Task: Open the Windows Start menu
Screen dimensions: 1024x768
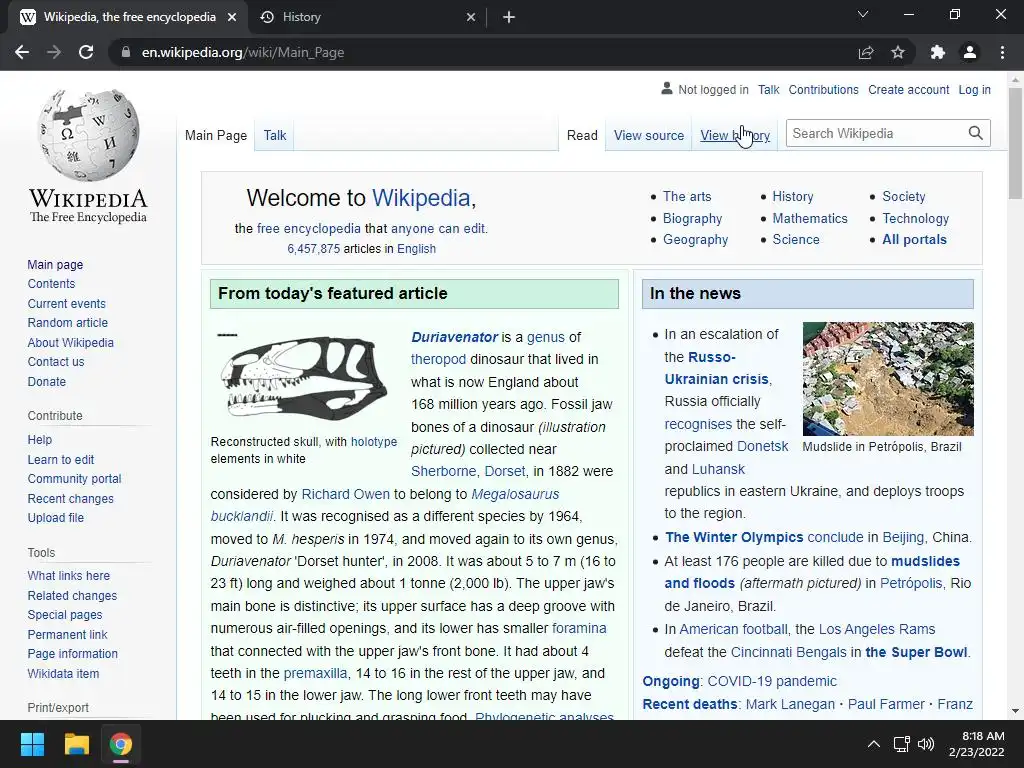Action: click(x=32, y=744)
